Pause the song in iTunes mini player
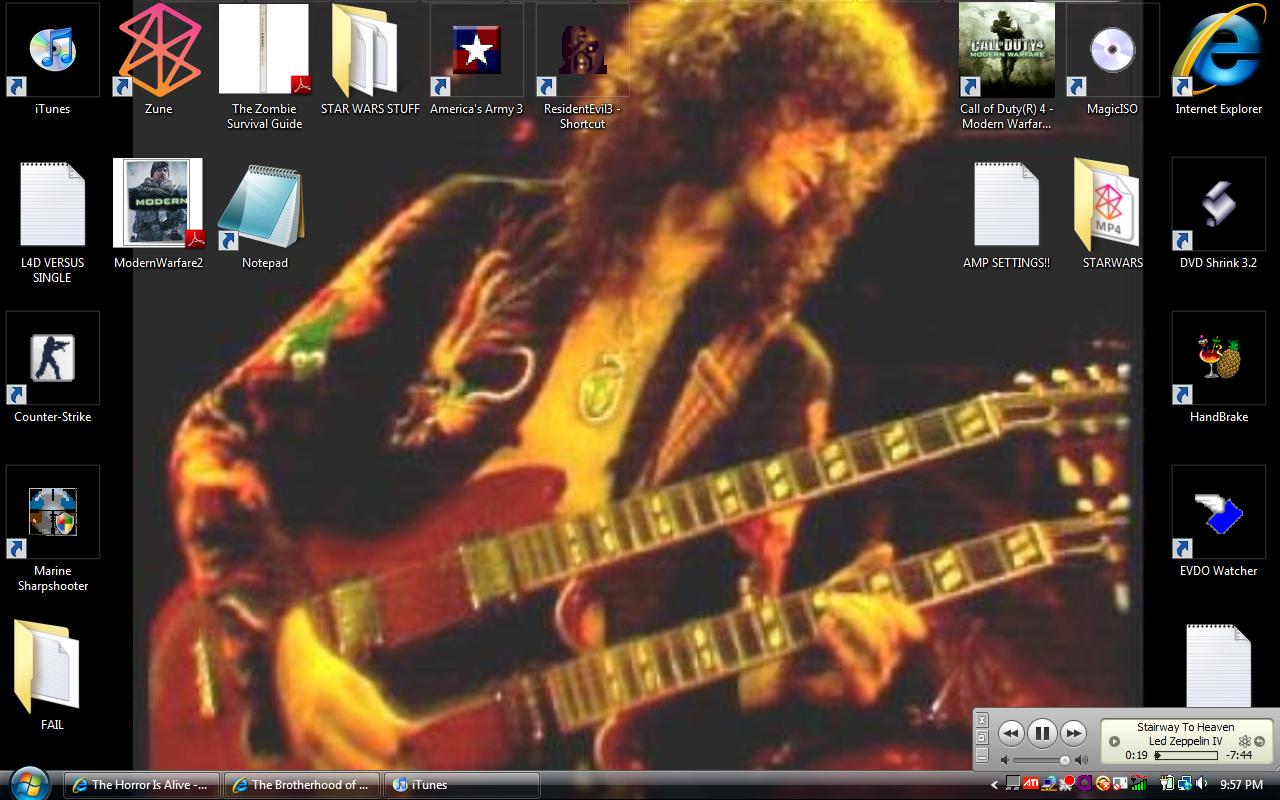1280x800 pixels. coord(1042,733)
